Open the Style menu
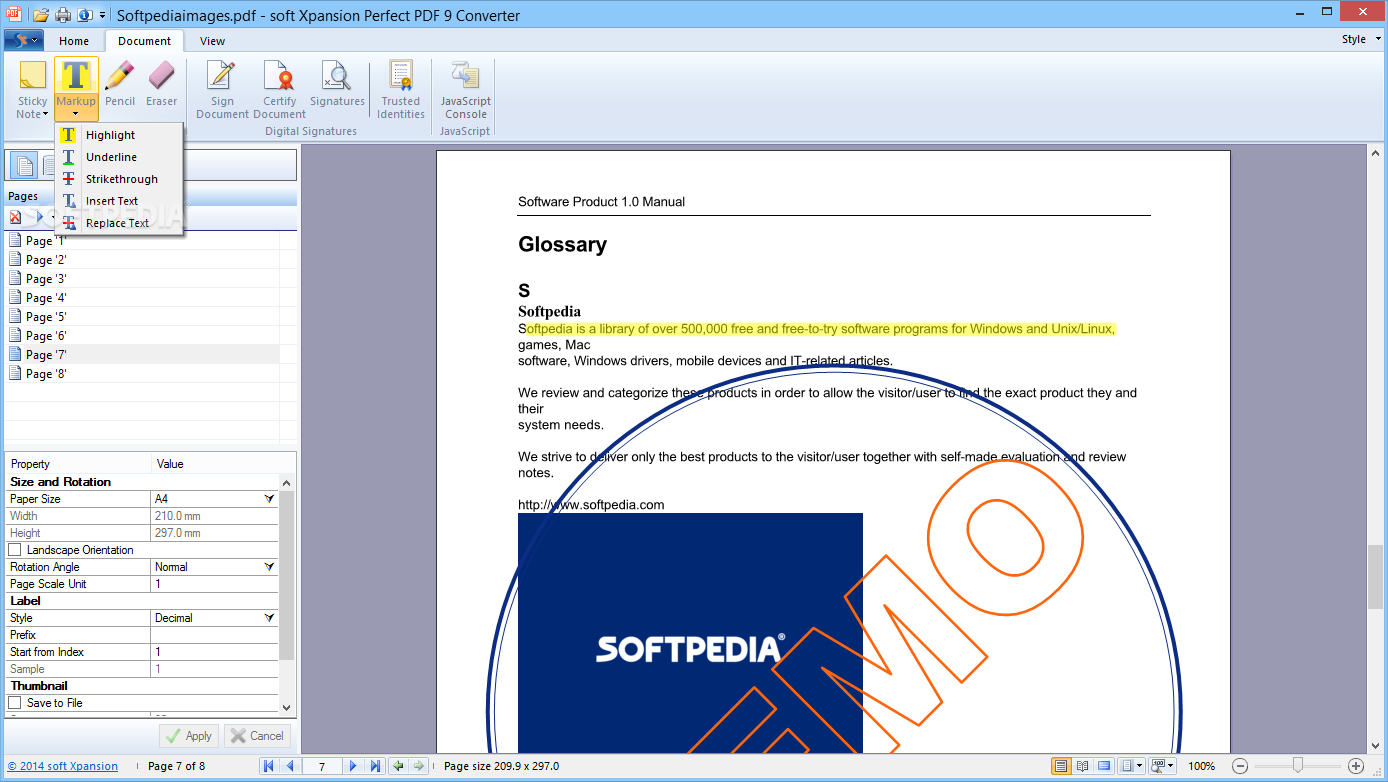The image size is (1388, 782). 1361,39
